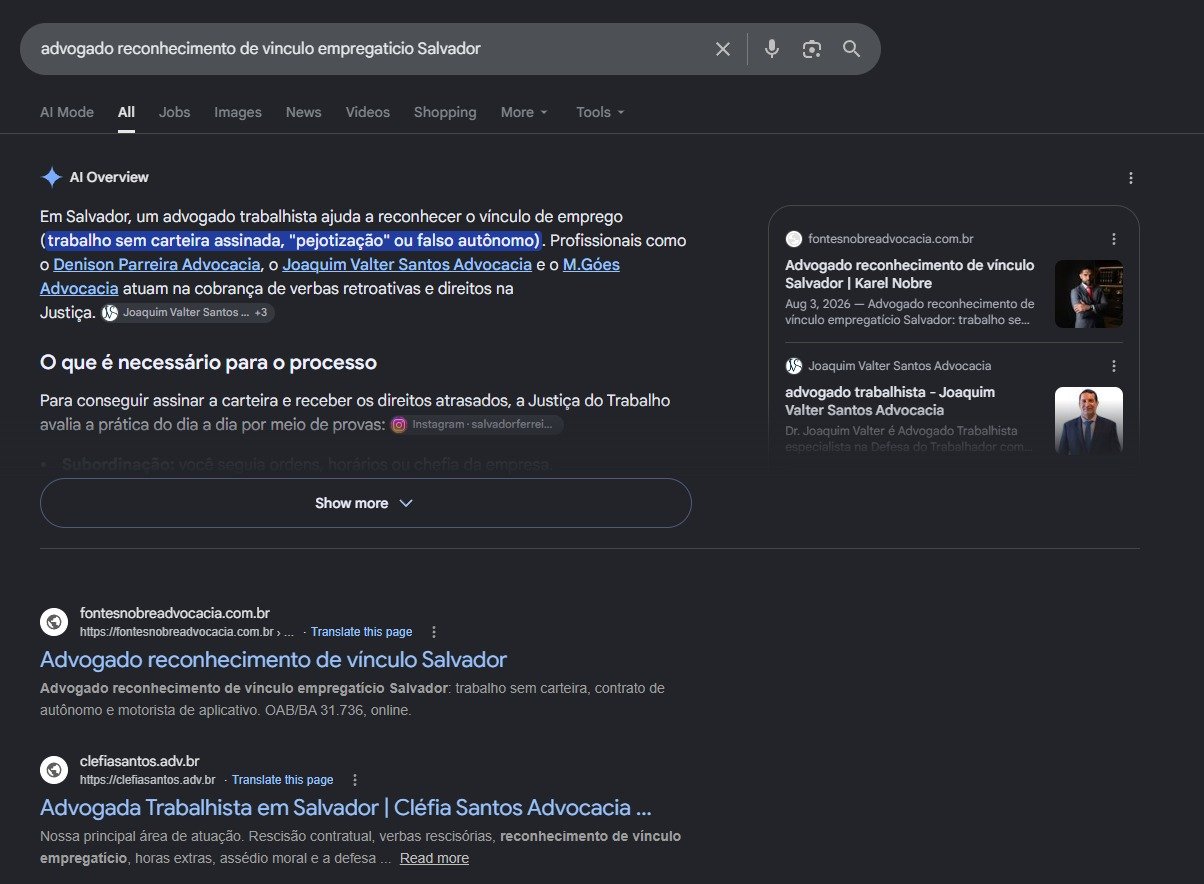Switch to the Videos tab
Image resolution: width=1204 pixels, height=884 pixels.
[x=368, y=112]
